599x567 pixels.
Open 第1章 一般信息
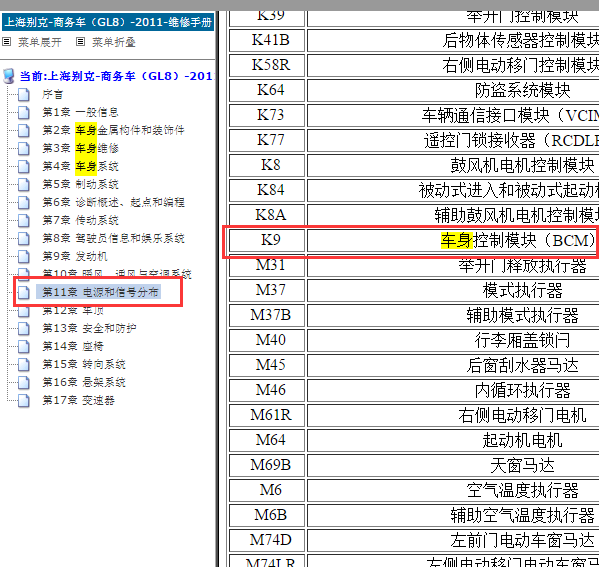pos(80,112)
